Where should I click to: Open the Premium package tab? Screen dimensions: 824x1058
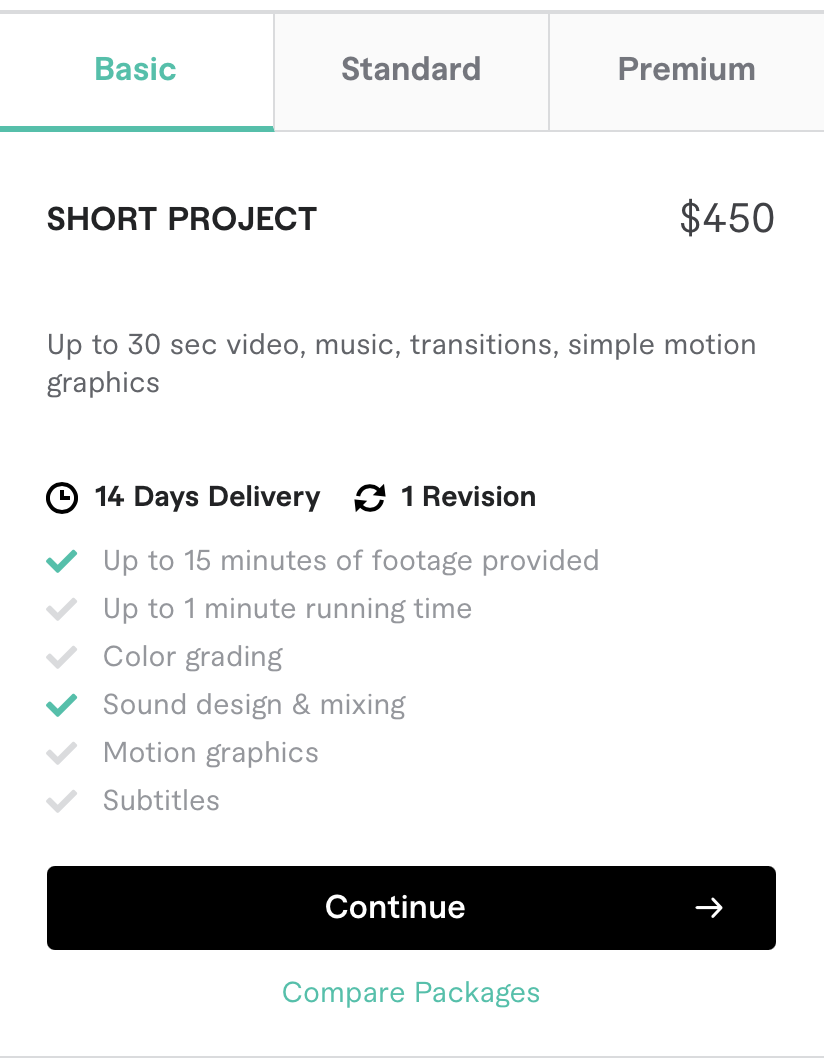click(x=686, y=70)
